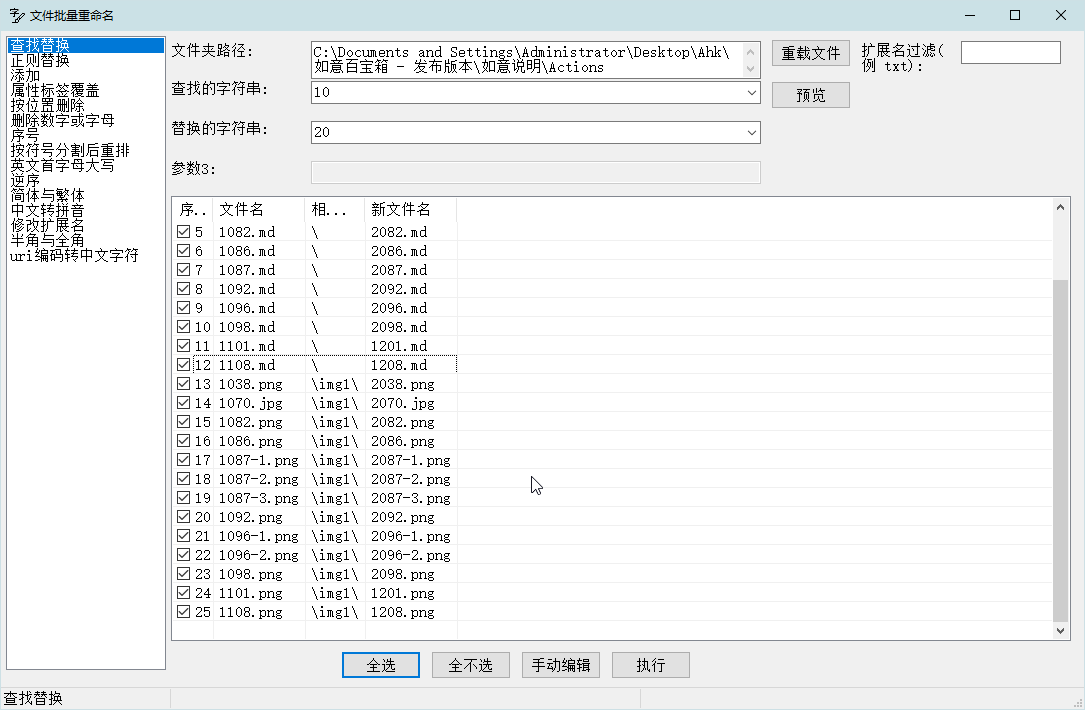The width and height of the screenshot is (1085, 710).
Task: Open the 替换的字符串 dropdown arrow
Action: click(x=751, y=132)
